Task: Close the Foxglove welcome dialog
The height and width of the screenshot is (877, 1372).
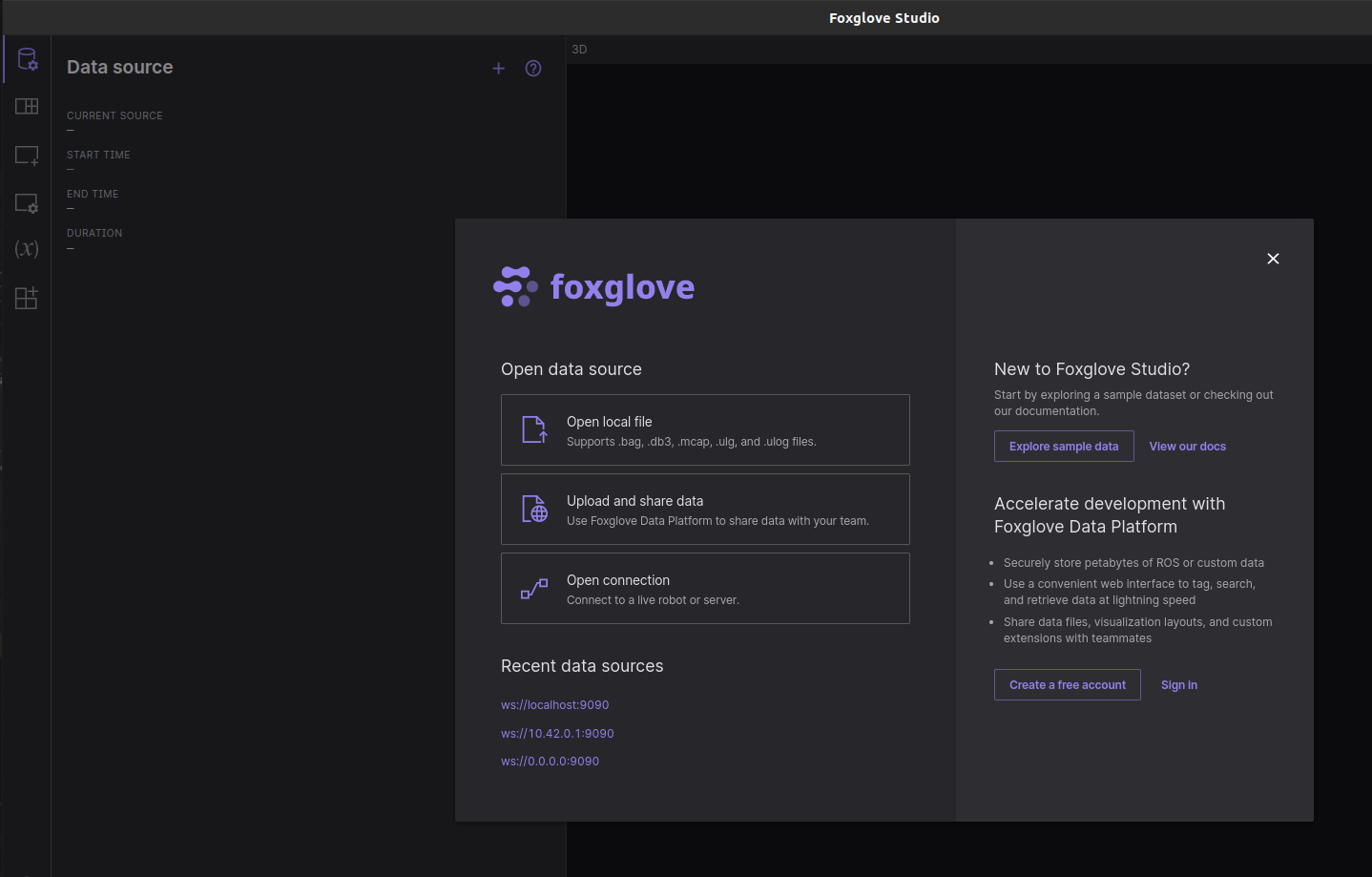Action: (x=1273, y=259)
